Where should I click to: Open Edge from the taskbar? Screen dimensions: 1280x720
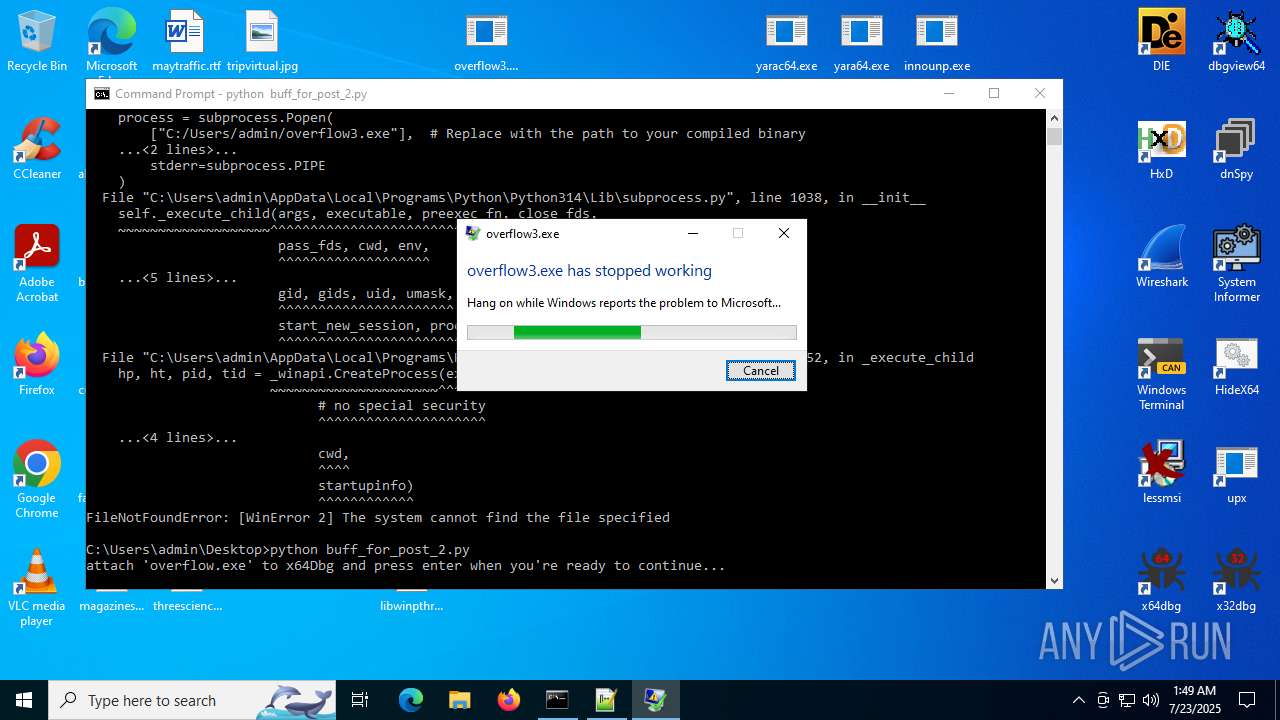[411, 700]
